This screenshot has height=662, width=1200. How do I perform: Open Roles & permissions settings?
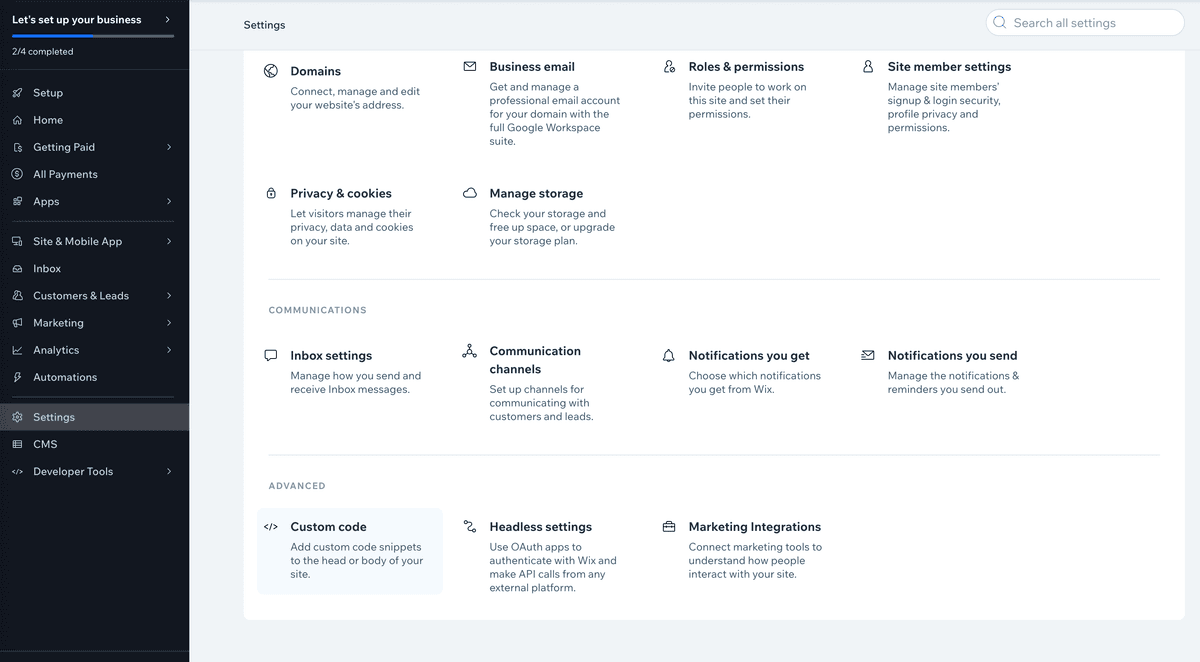[746, 67]
